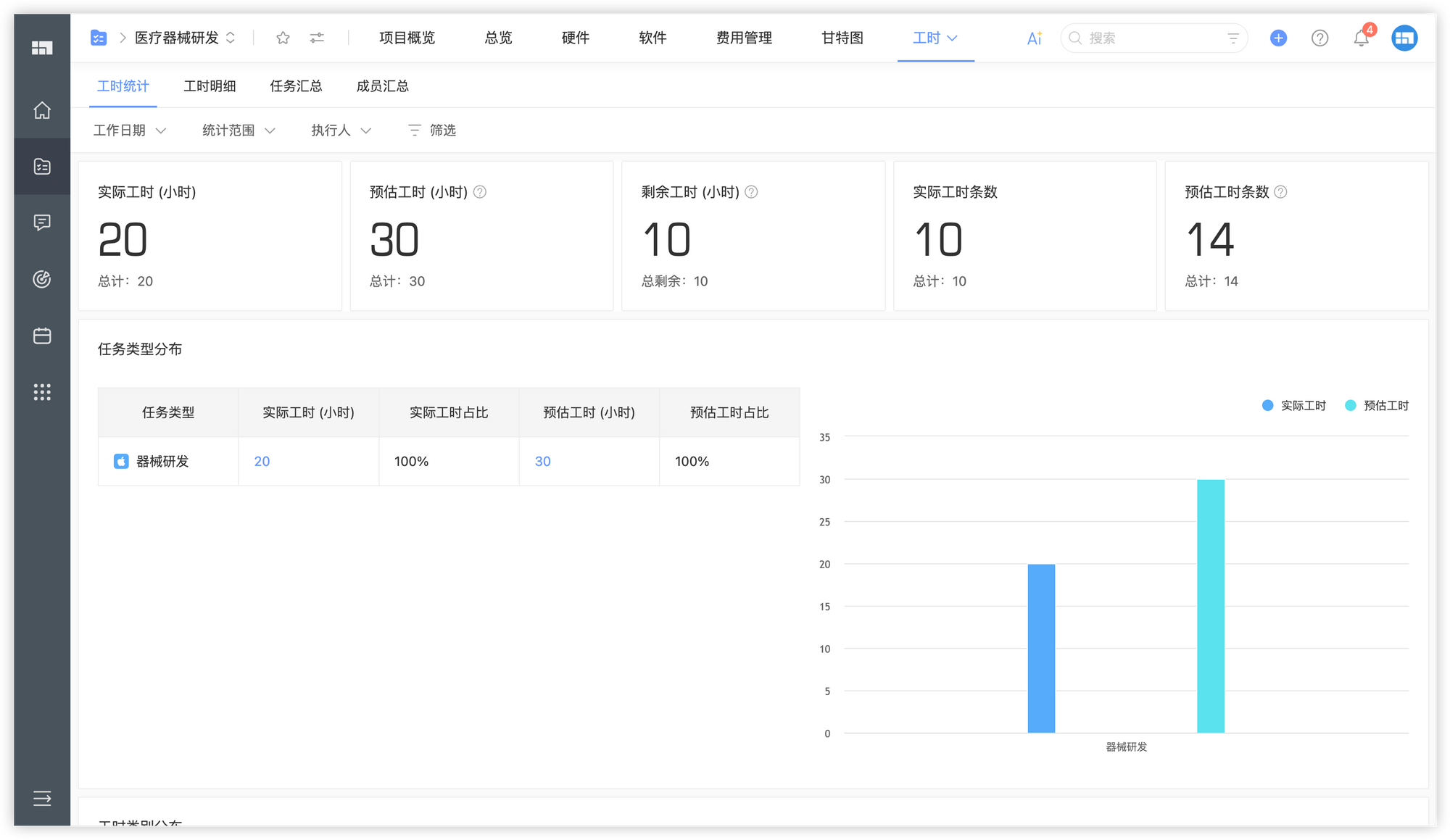Open the calendar sidebar icon
This screenshot has height=840, width=1450.
[42, 336]
